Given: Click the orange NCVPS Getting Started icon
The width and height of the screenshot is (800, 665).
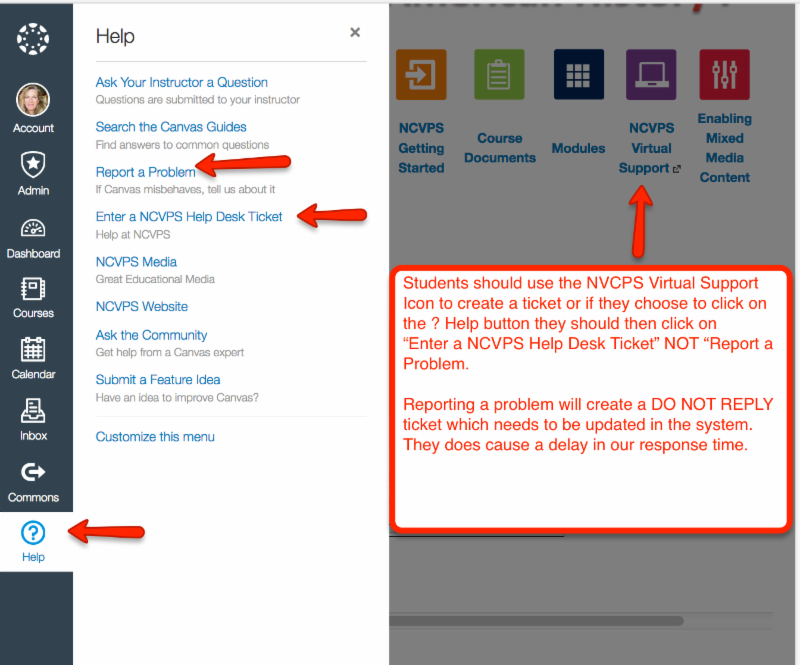Looking at the screenshot, I should (x=421, y=75).
